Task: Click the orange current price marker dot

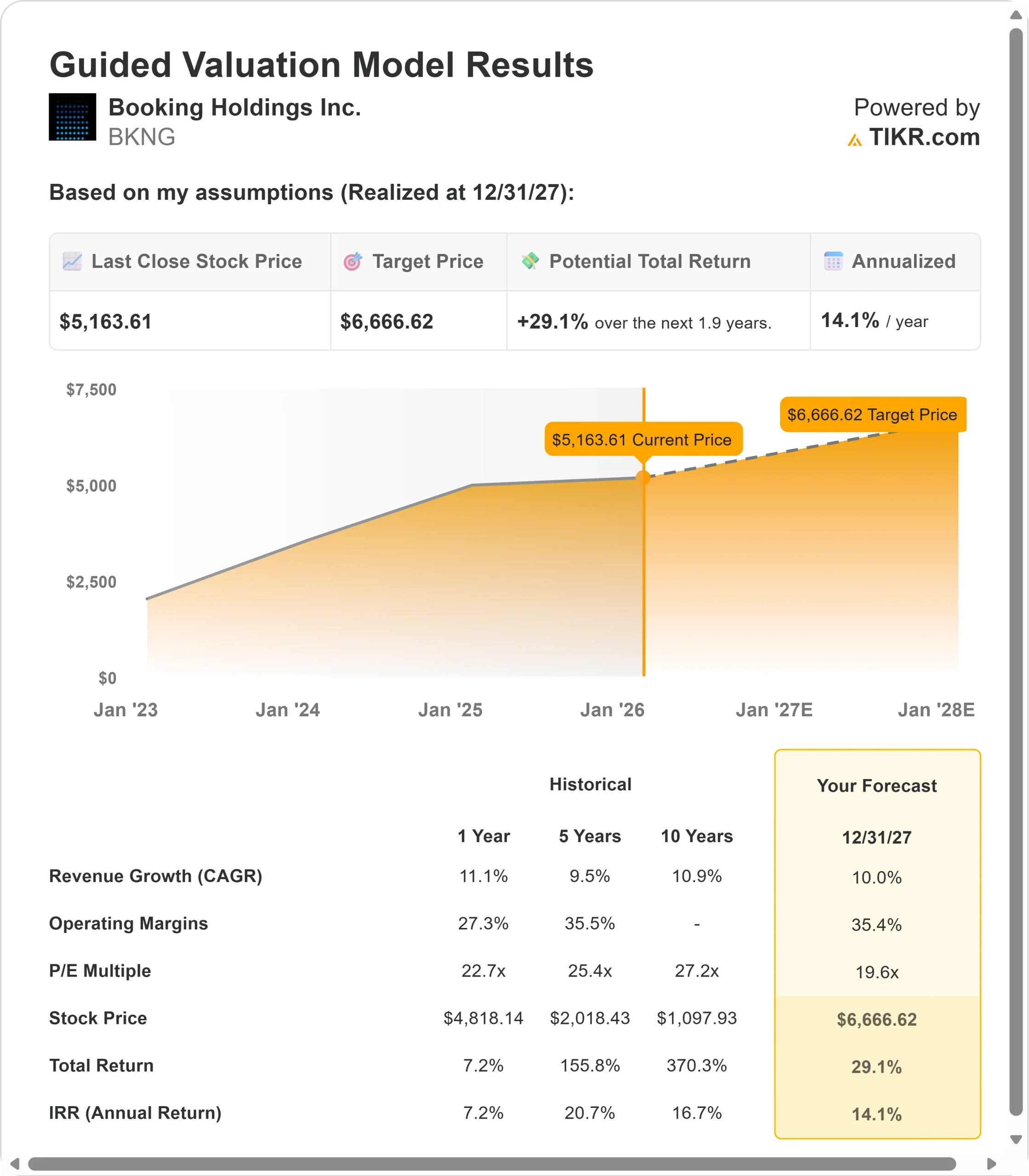Action: [x=643, y=477]
